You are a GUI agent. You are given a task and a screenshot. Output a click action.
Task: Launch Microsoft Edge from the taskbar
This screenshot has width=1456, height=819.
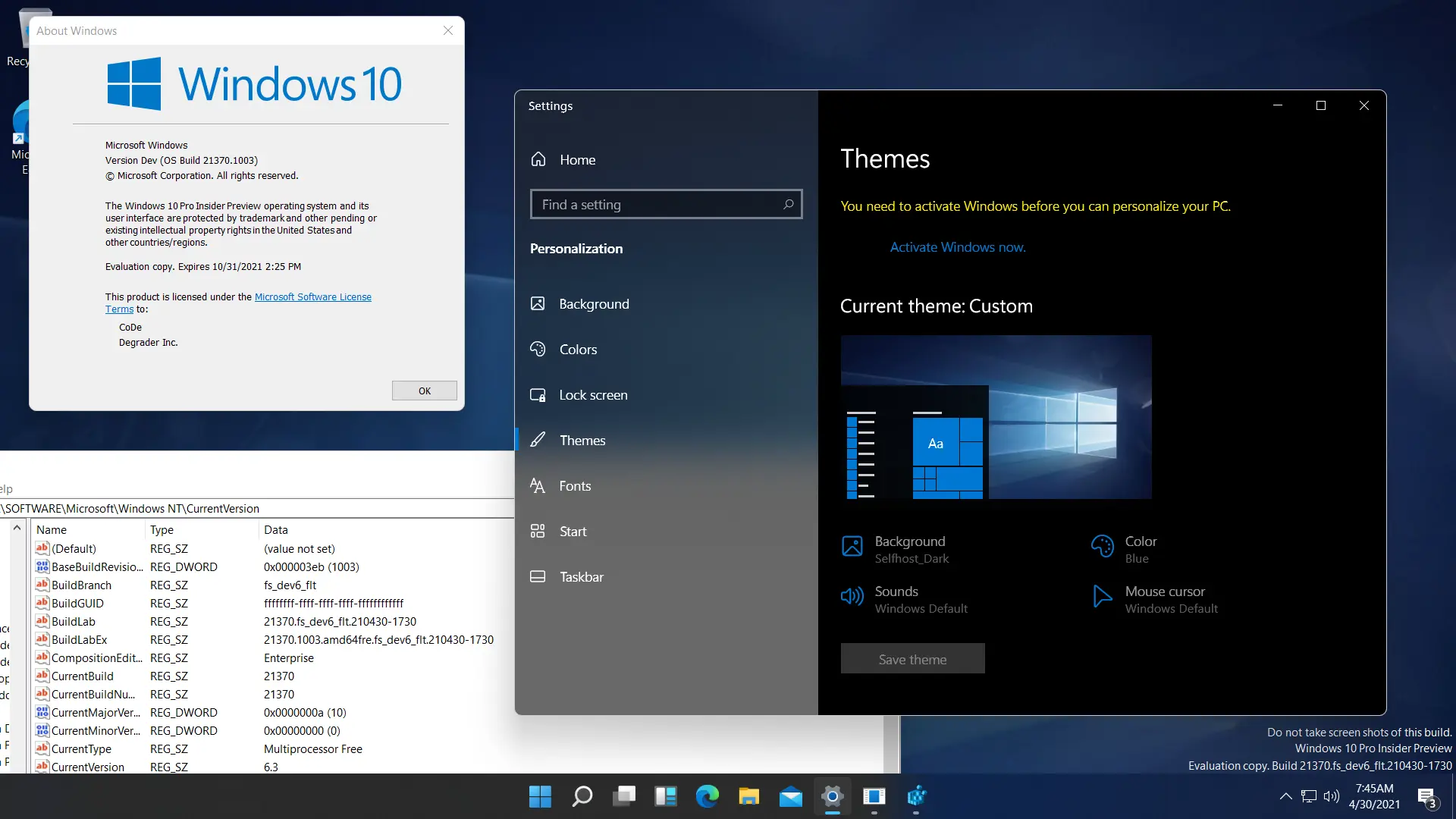pyautogui.click(x=708, y=796)
